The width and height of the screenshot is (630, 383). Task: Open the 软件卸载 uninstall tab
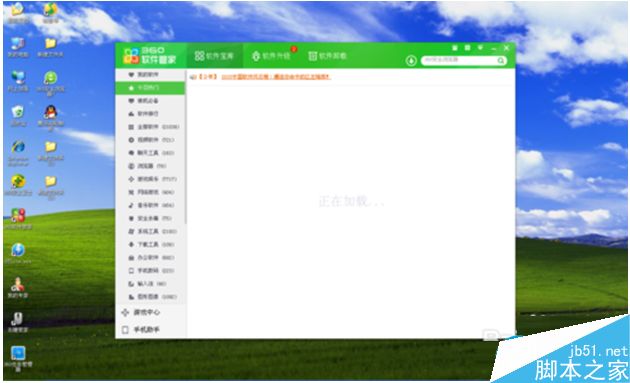click(327, 56)
